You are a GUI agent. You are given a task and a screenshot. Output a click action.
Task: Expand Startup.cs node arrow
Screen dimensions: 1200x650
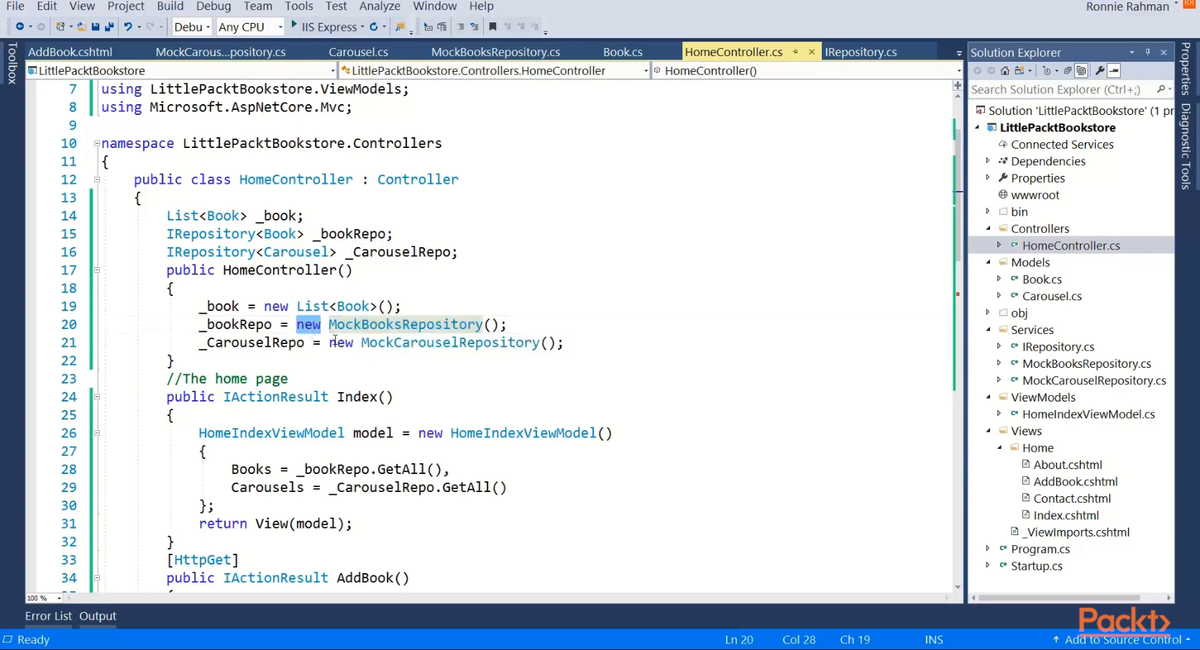(988, 566)
